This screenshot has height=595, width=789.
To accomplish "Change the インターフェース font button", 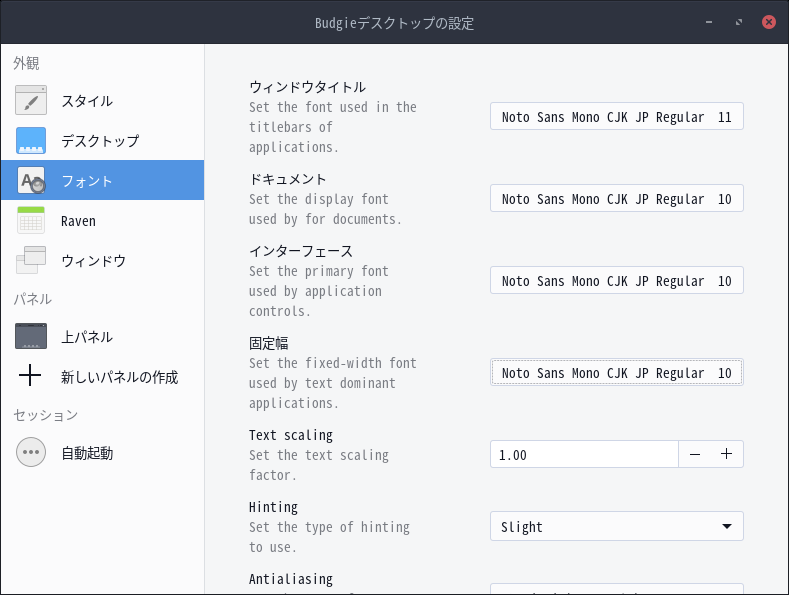I will coord(616,280).
